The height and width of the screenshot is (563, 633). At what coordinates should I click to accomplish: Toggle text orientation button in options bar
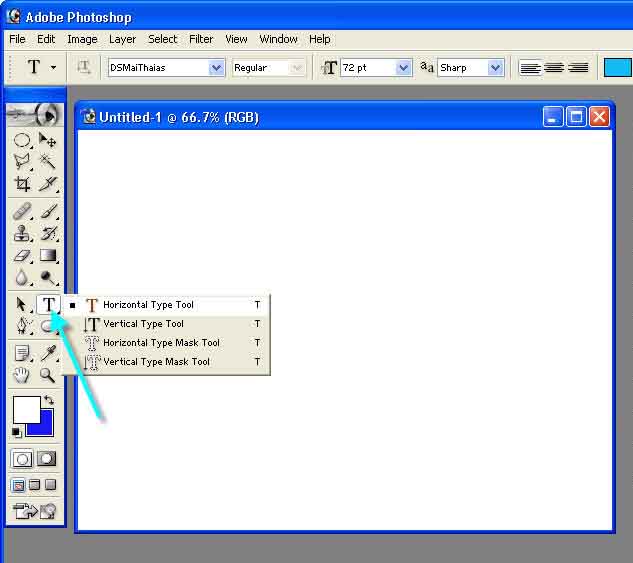tap(84, 67)
